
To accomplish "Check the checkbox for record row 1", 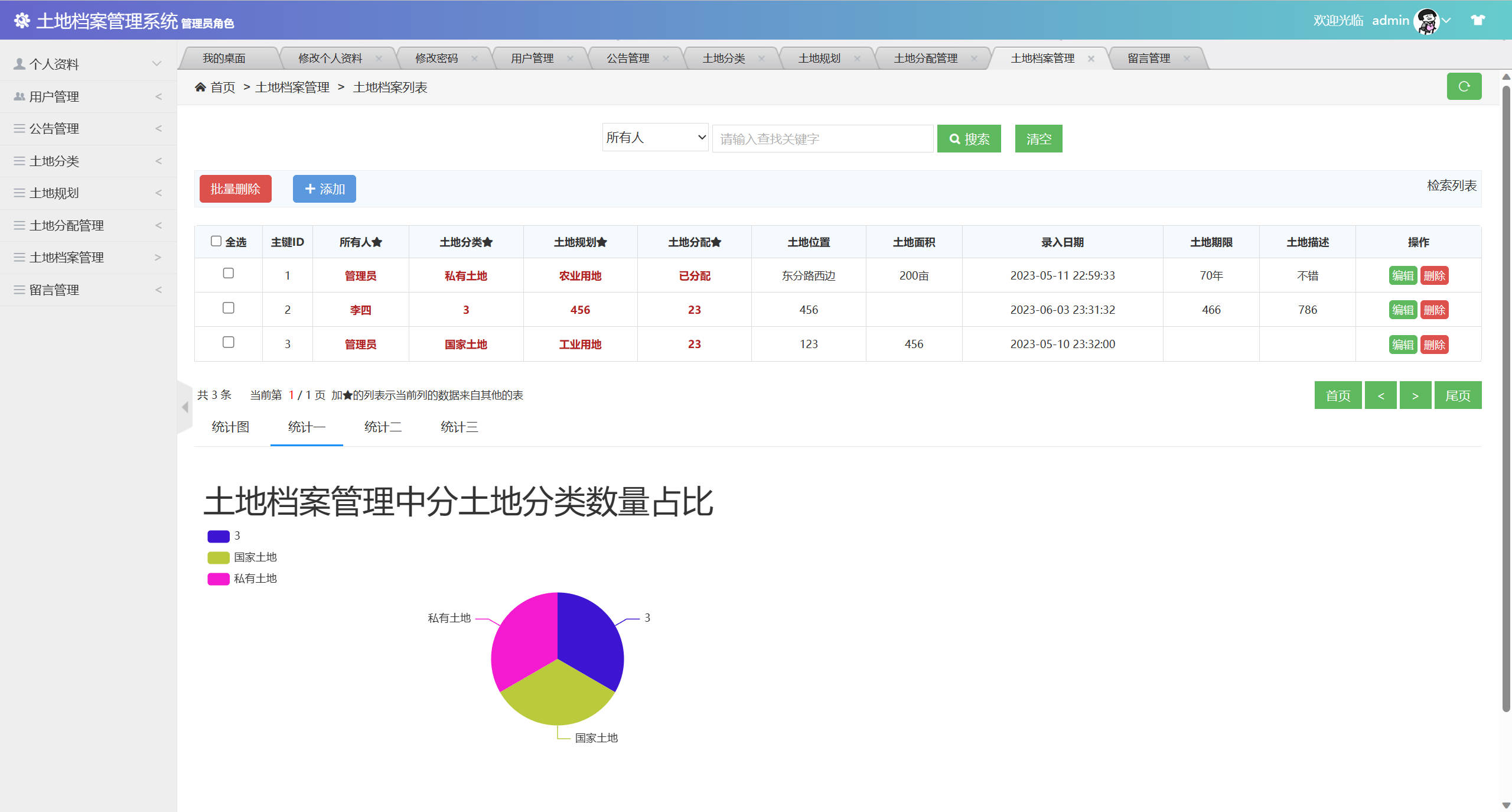I will click(x=229, y=274).
